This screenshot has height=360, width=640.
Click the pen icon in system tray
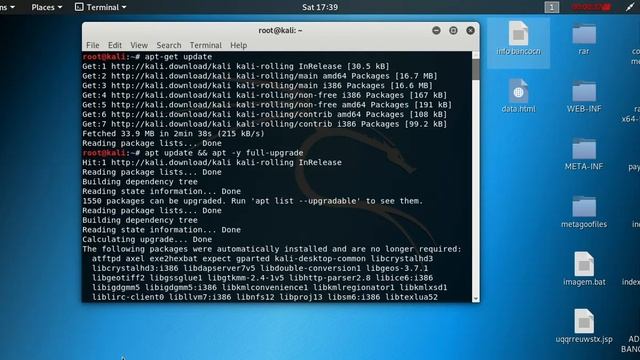point(630,7)
